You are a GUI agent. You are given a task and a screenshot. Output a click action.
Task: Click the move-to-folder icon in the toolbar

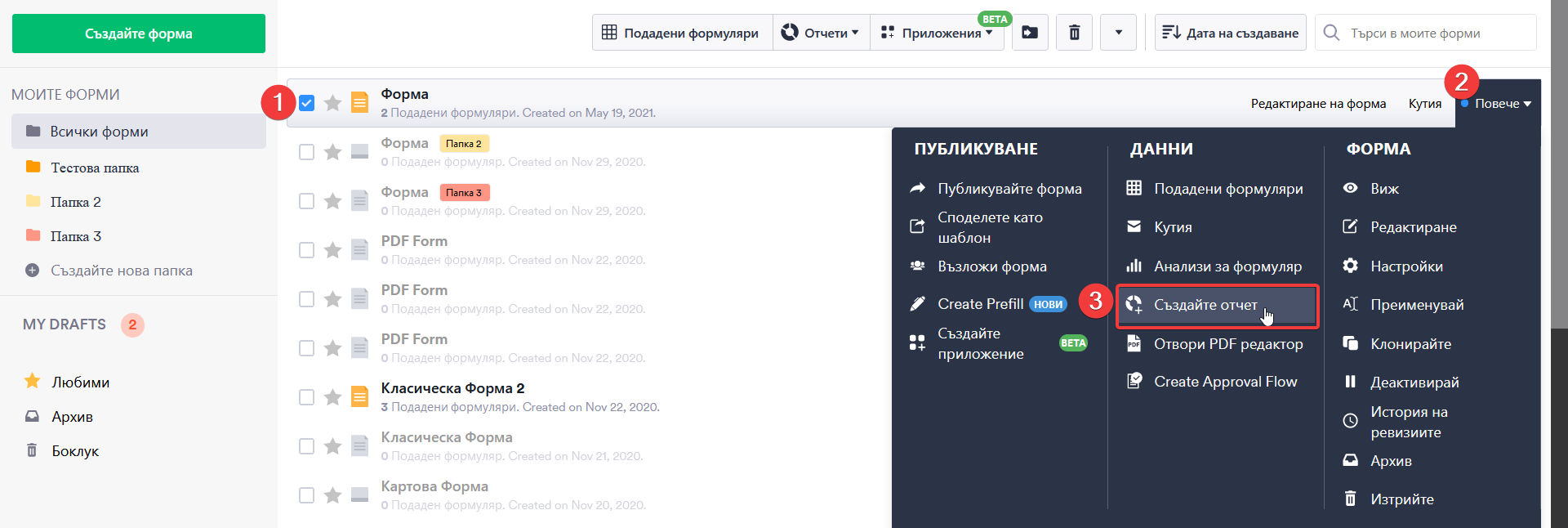pyautogui.click(x=1030, y=33)
